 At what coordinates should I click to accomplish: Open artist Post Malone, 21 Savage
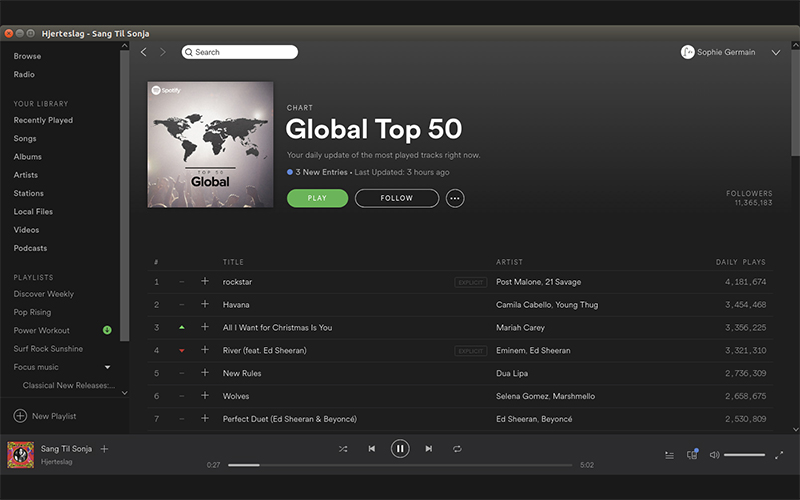[538, 282]
